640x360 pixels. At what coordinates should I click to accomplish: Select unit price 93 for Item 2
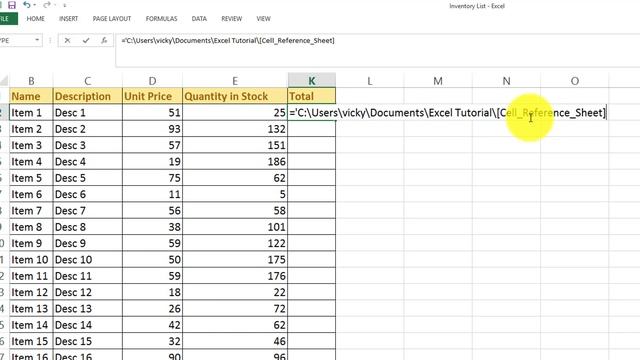click(152, 129)
